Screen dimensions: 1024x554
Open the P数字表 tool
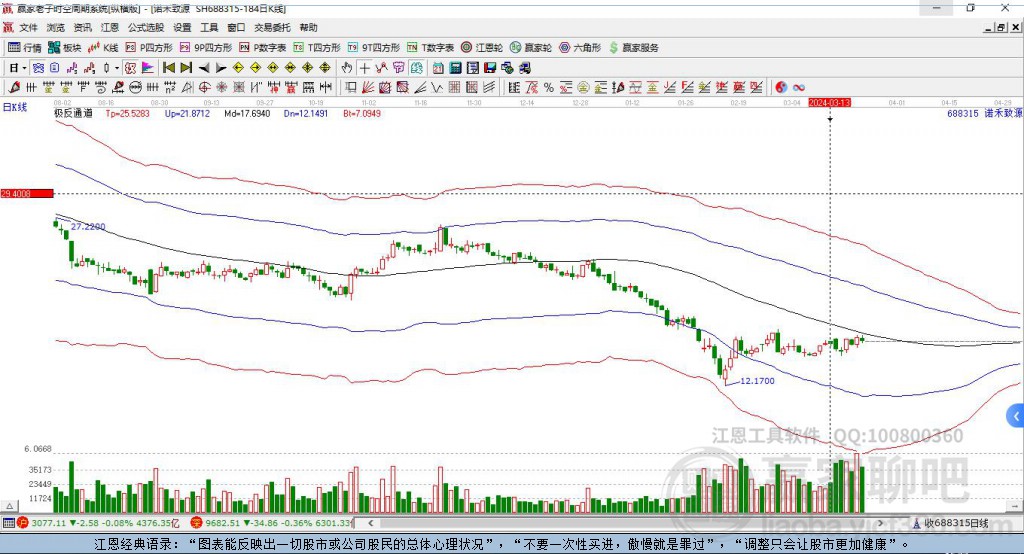tap(263, 48)
